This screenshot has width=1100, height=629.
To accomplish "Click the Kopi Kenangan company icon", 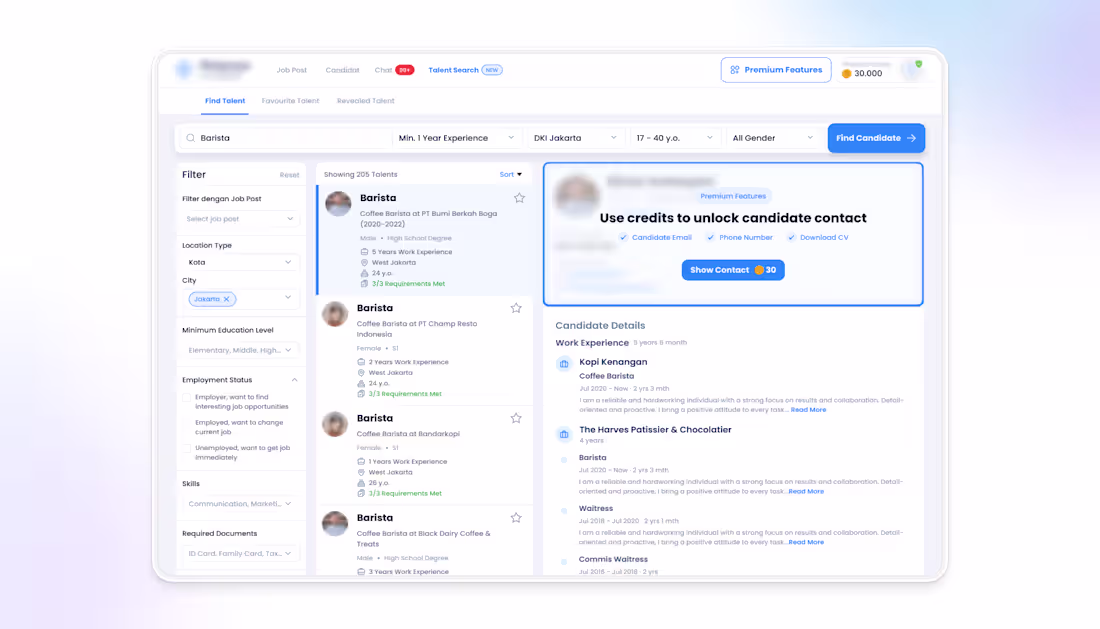I will [564, 364].
